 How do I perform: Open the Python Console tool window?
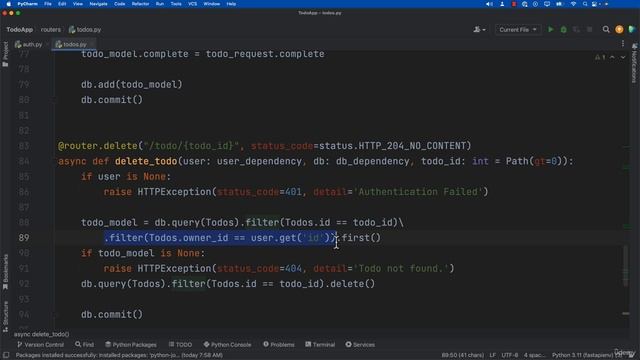click(x=227, y=345)
